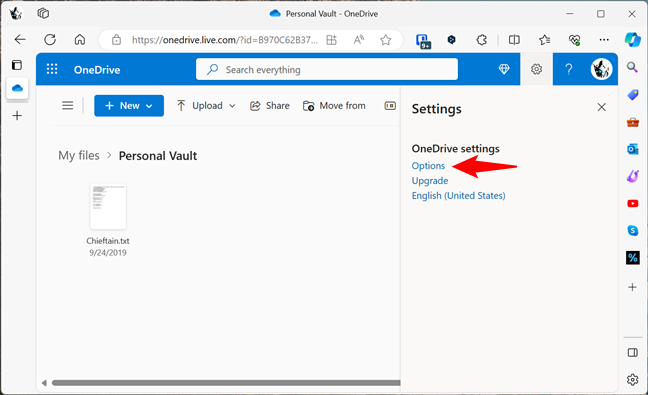Open the blue extension with 9+ badge
The width and height of the screenshot is (648, 395).
tap(423, 41)
